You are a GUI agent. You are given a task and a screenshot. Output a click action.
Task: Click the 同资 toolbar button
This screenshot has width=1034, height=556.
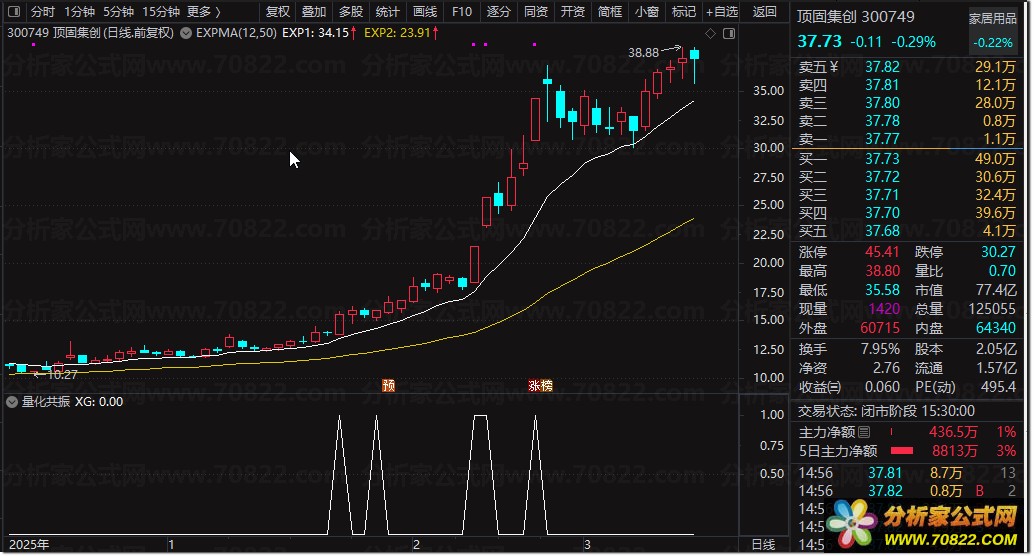click(x=535, y=12)
